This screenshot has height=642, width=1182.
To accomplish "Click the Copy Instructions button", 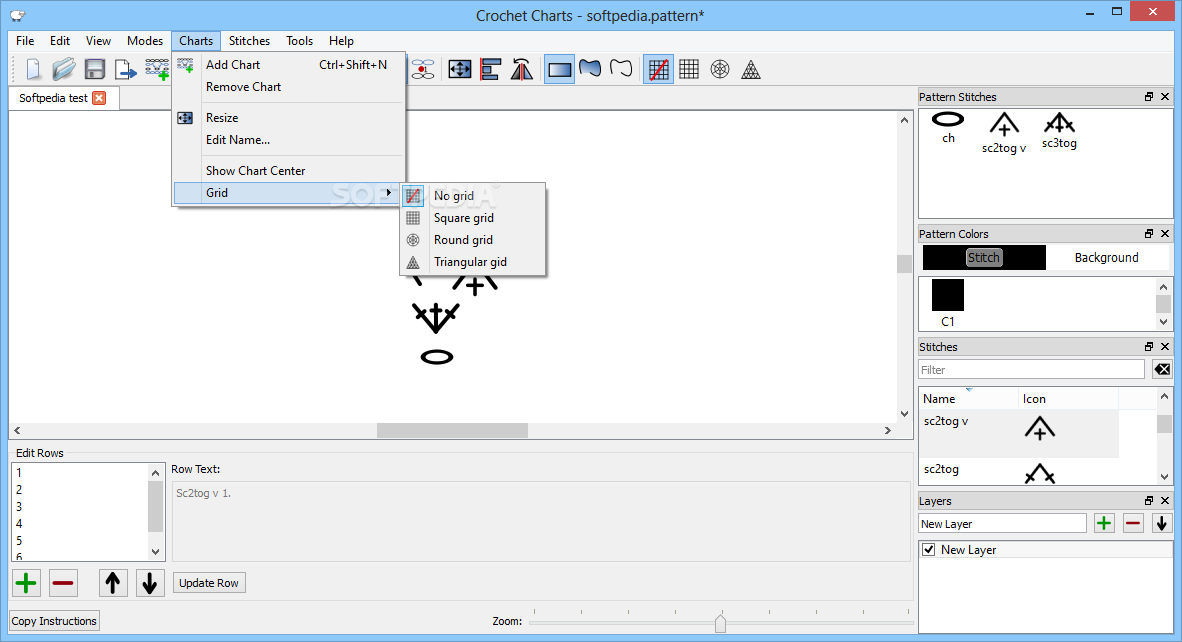I will tap(54, 621).
